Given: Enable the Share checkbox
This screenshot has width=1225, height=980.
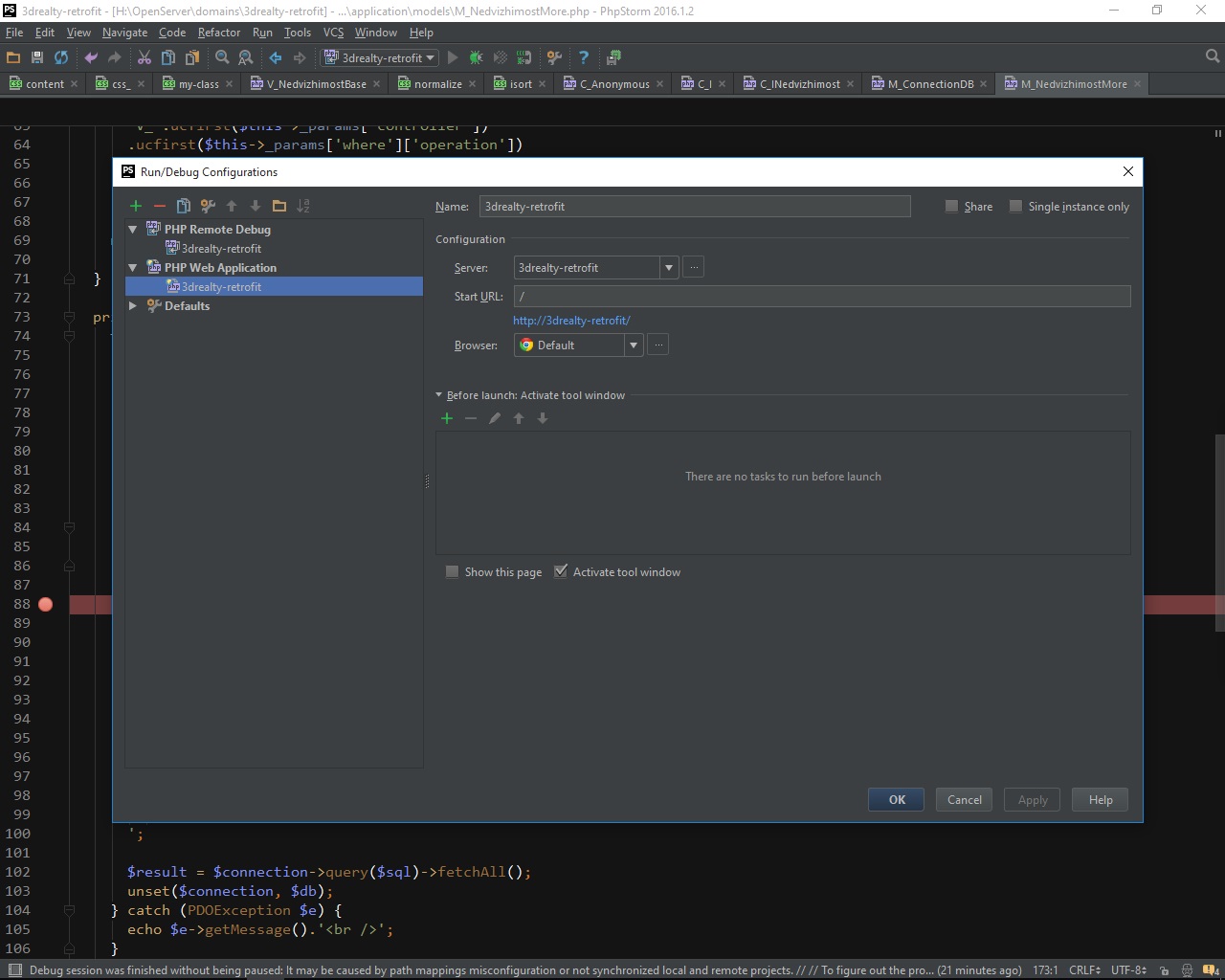Looking at the screenshot, I should tap(951, 207).
